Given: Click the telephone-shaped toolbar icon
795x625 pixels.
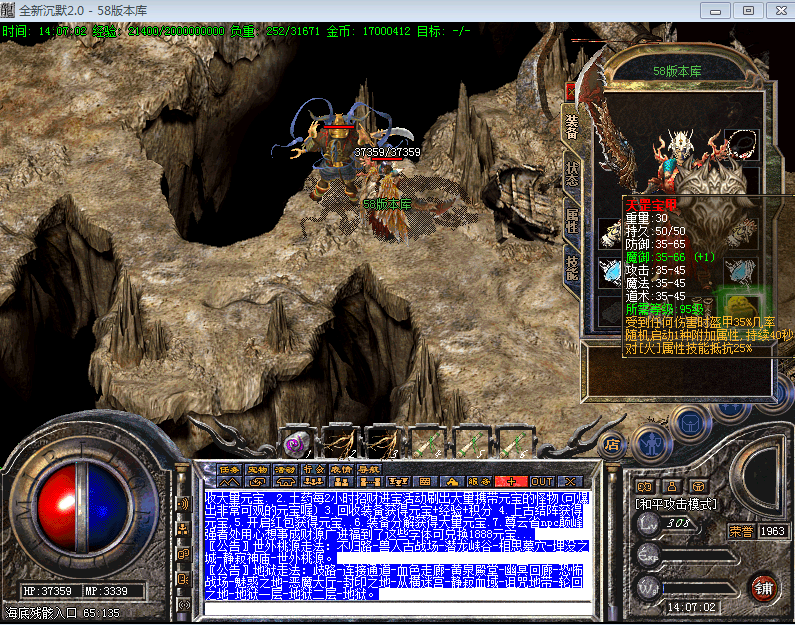Looking at the screenshot, I should click(285, 482).
